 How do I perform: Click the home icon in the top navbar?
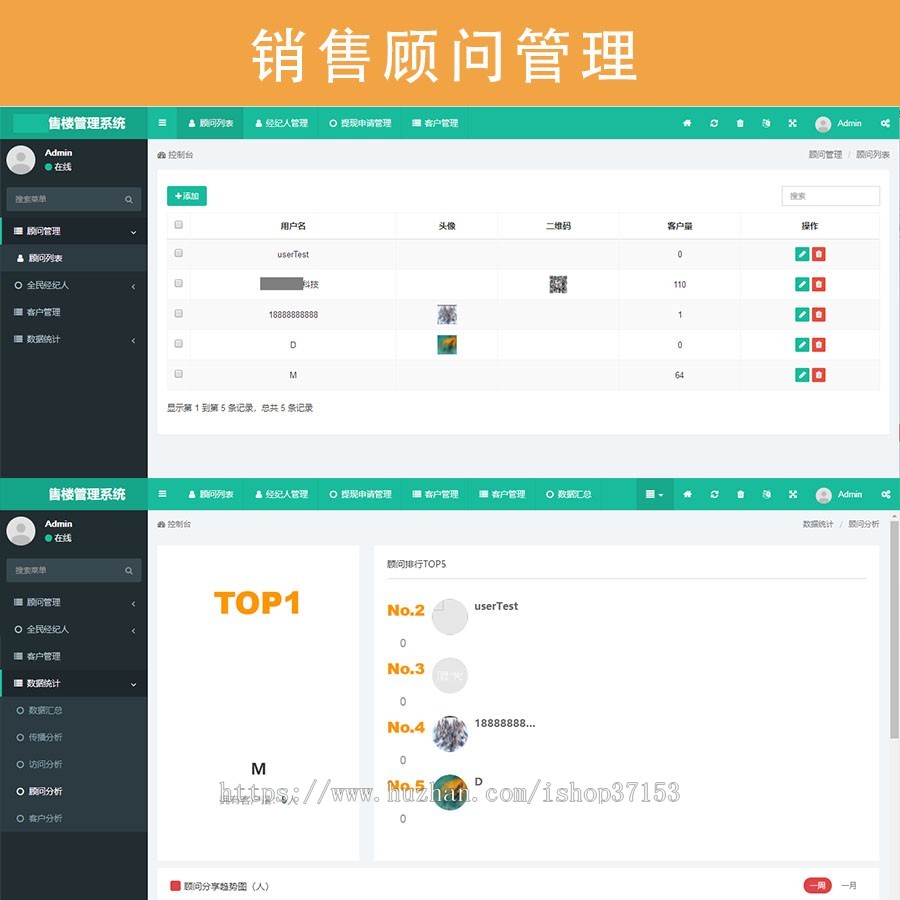pos(686,122)
